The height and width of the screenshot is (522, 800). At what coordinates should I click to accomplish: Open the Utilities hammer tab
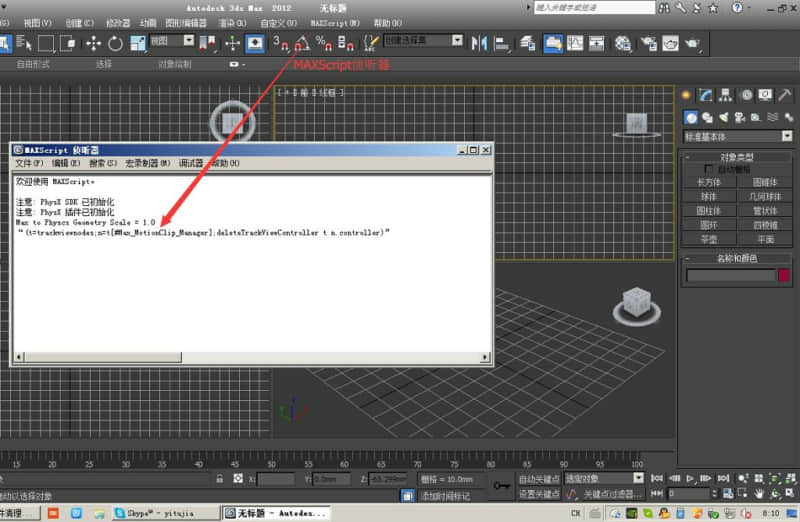(x=785, y=95)
